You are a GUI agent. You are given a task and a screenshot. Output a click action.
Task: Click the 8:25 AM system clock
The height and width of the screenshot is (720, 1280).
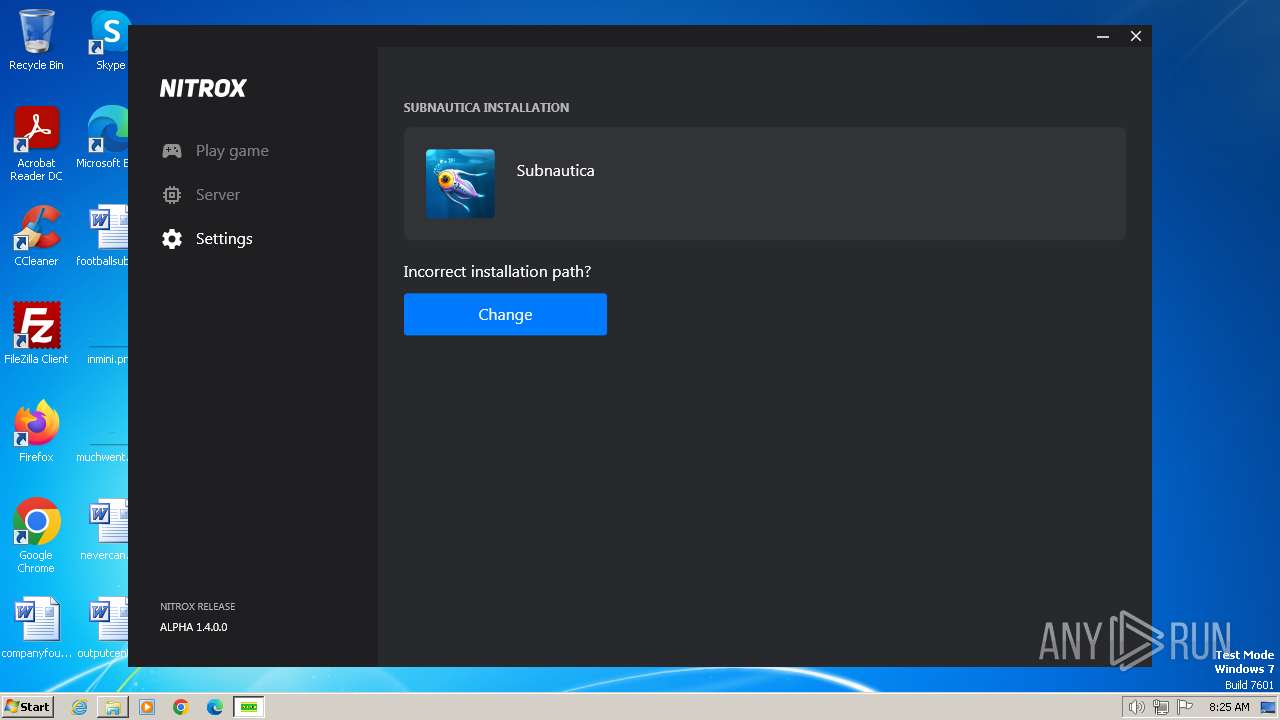point(1229,707)
